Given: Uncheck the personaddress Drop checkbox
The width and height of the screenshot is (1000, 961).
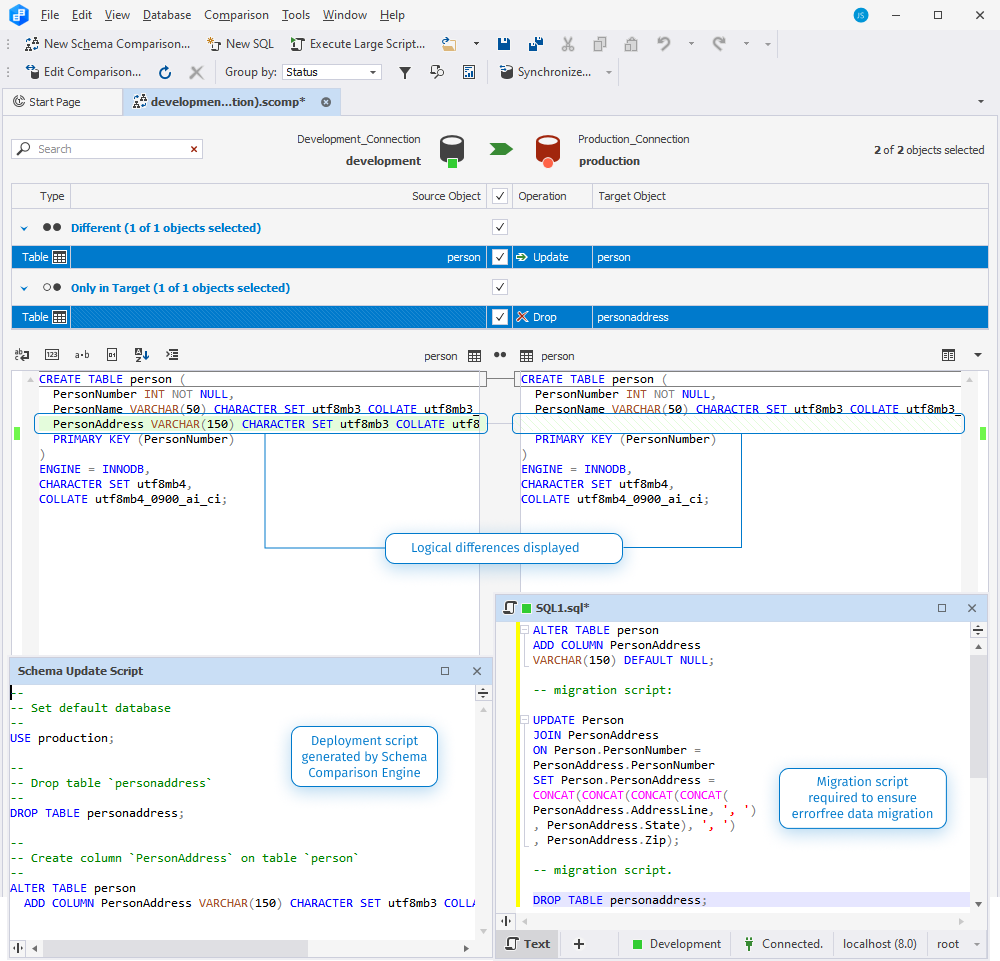Looking at the screenshot, I should point(500,317).
